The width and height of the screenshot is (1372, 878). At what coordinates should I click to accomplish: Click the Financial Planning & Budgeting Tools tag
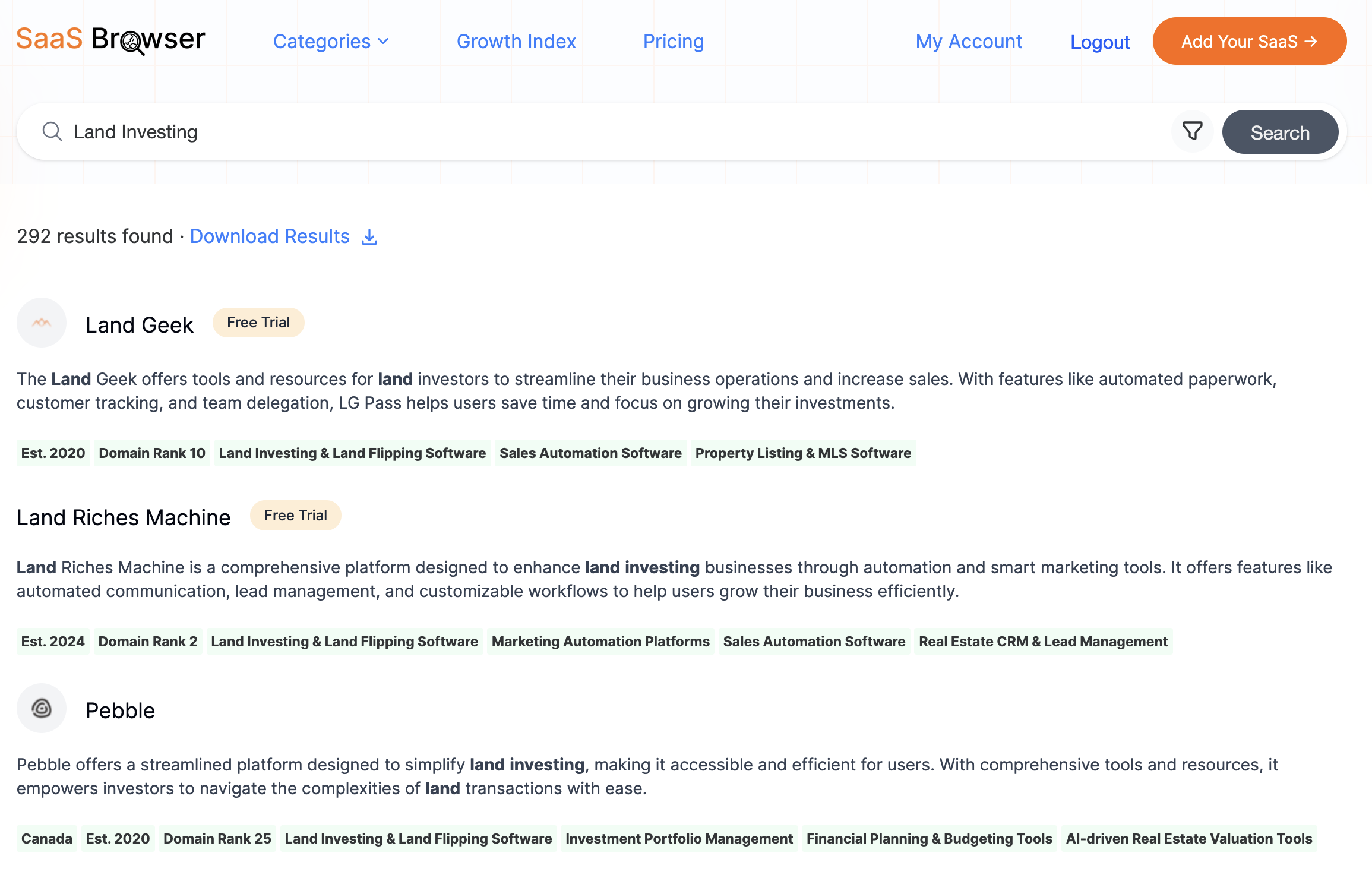tap(929, 839)
